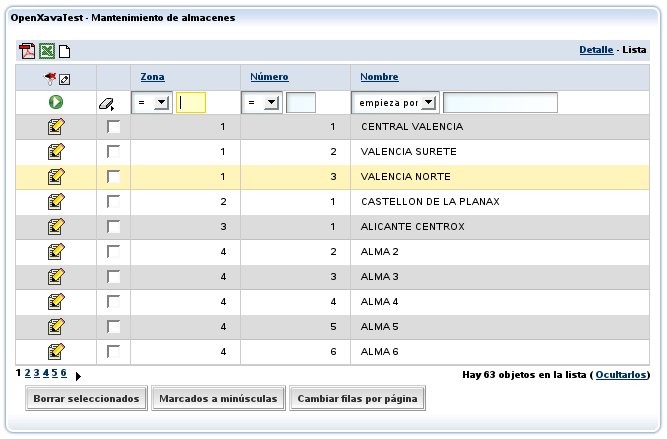Open the Zona comparison operator dropdown
Viewport: 667px width, 439px height.
[153, 102]
